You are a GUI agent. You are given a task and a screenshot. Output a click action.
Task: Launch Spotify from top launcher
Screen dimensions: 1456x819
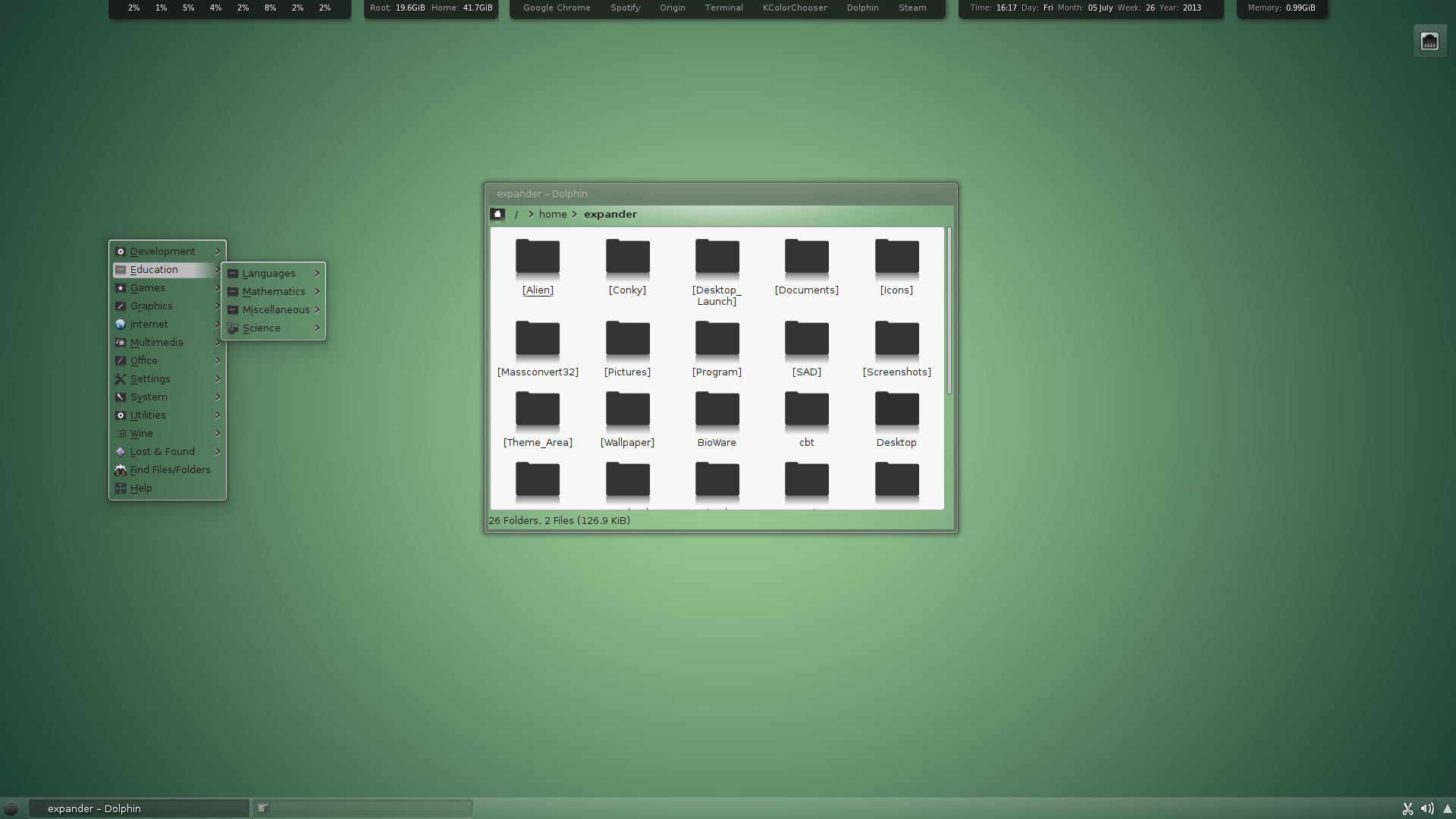[625, 8]
